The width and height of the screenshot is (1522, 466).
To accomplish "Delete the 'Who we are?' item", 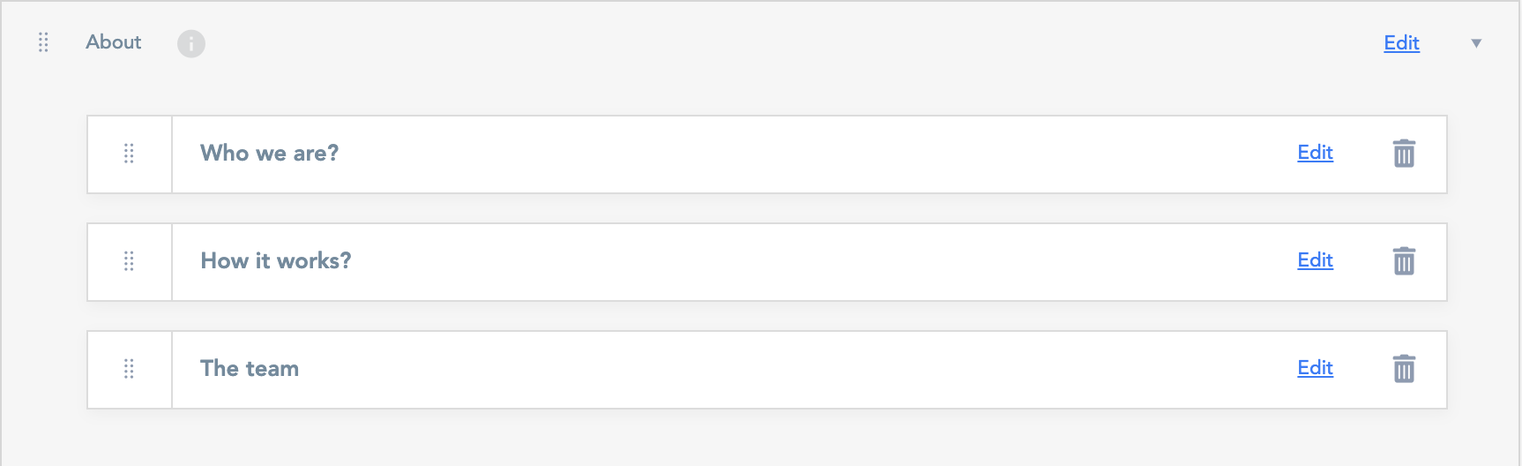I will coord(1404,154).
